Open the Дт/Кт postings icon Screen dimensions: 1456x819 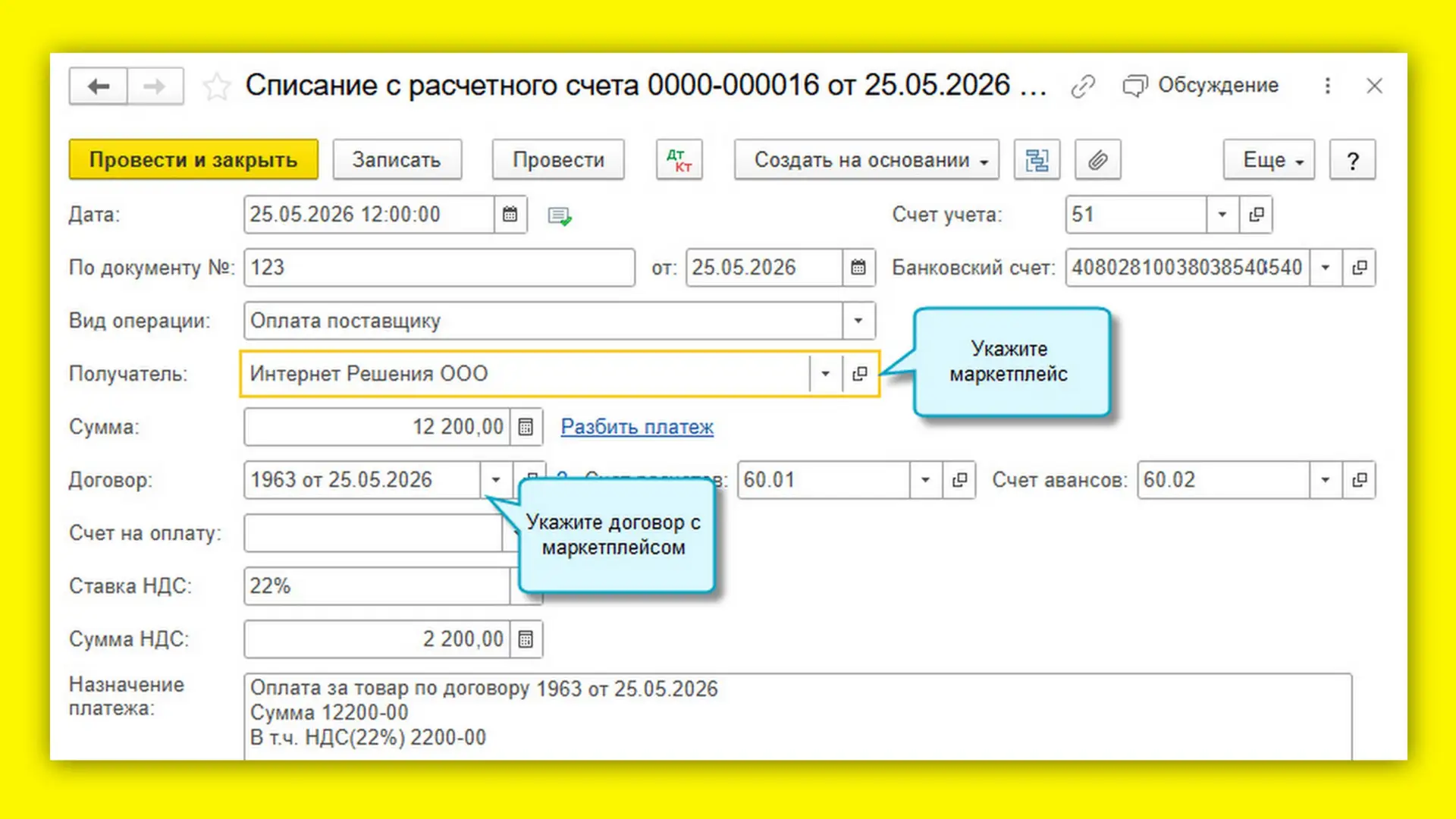click(x=679, y=160)
